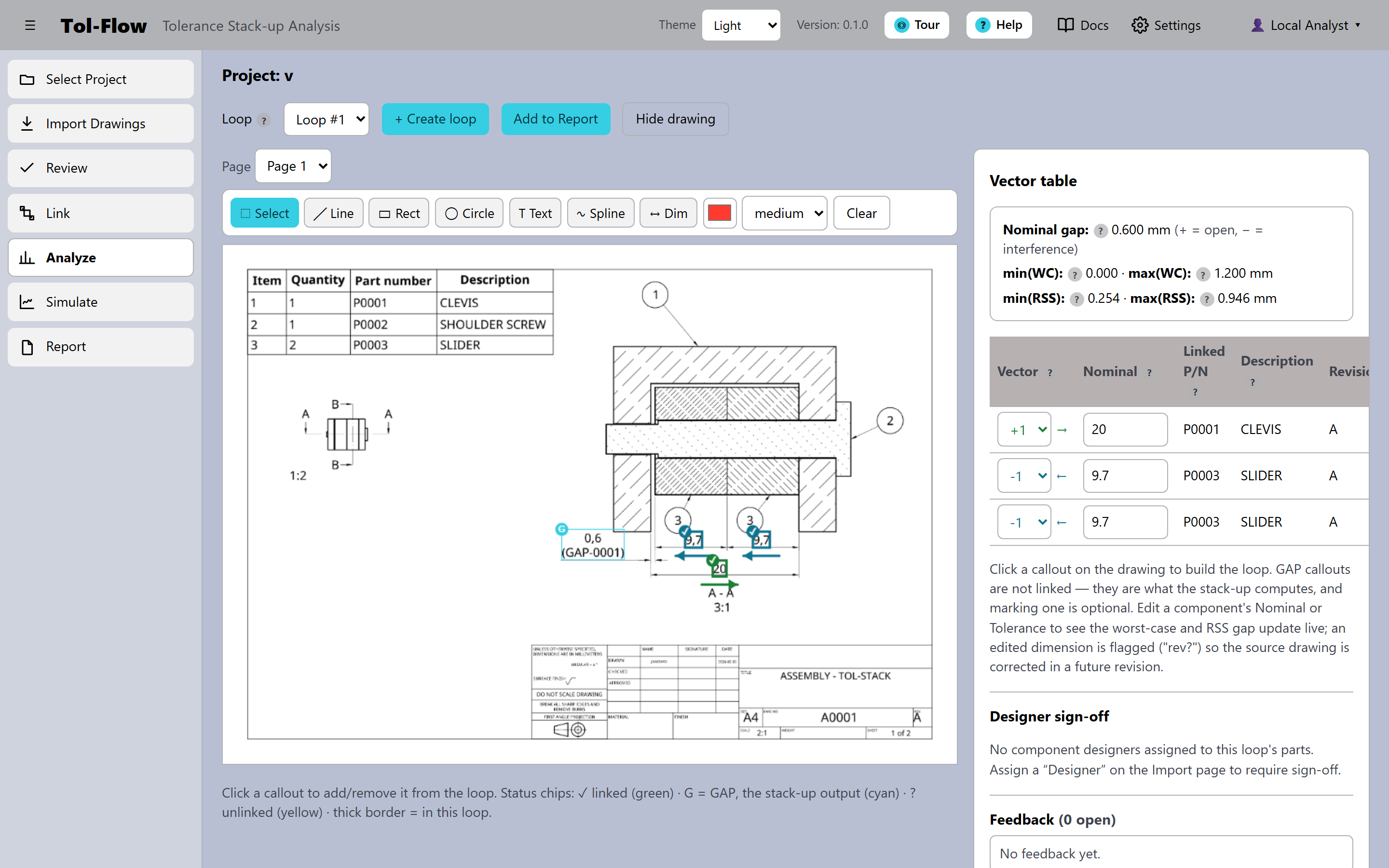Click the balloon 1 on the drawing
Screen dimensions: 1389x868
coord(655,295)
